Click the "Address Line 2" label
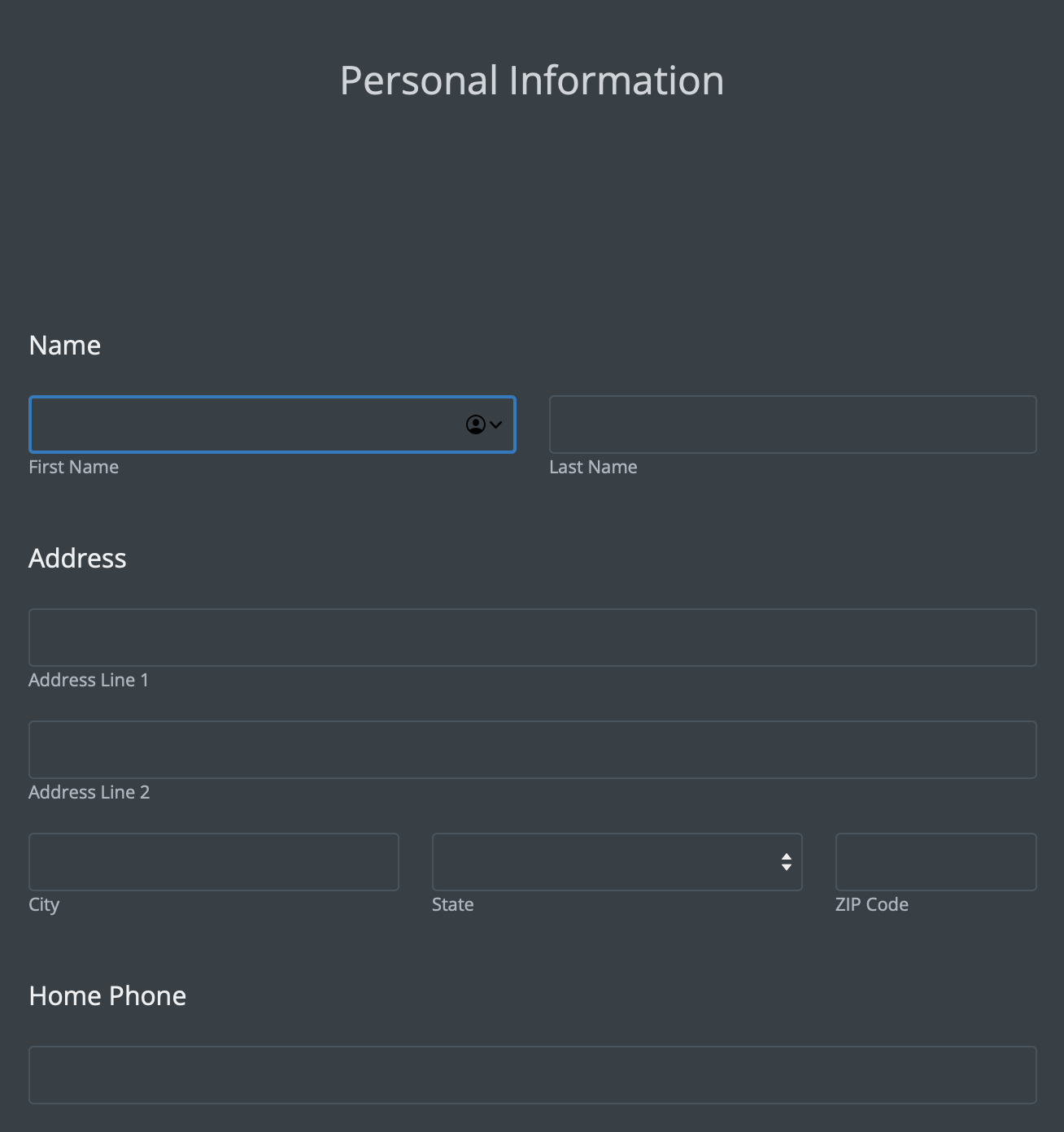The height and width of the screenshot is (1132, 1064). tap(89, 792)
